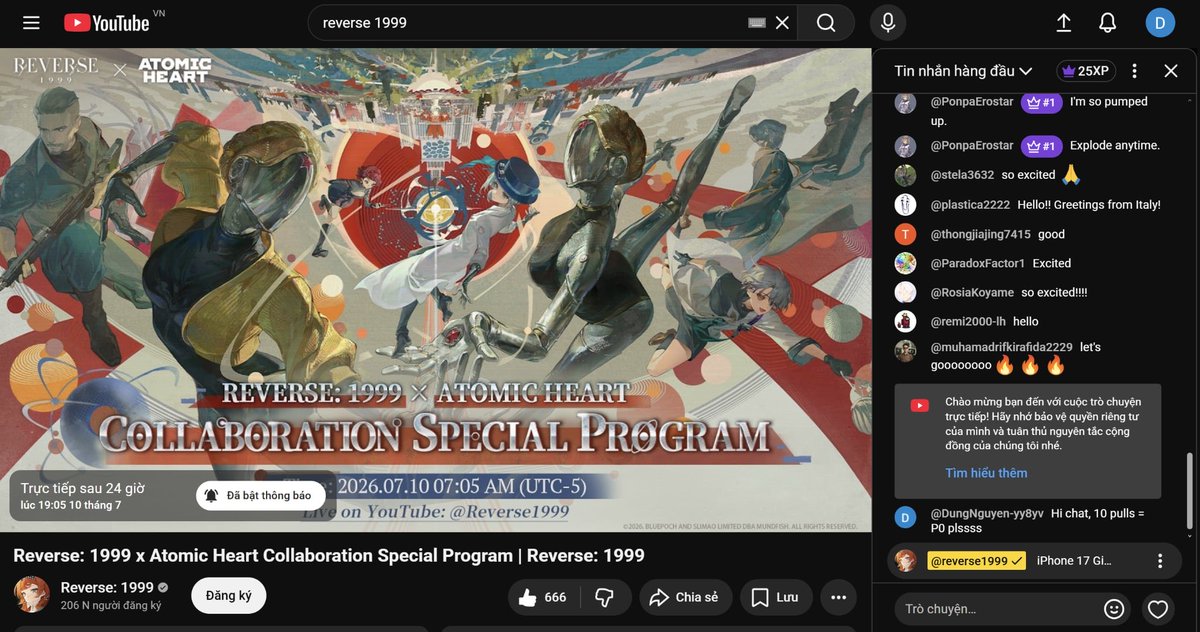This screenshot has height=632, width=1200.
Task: Dislike the video with thumbs down
Action: tap(605, 597)
